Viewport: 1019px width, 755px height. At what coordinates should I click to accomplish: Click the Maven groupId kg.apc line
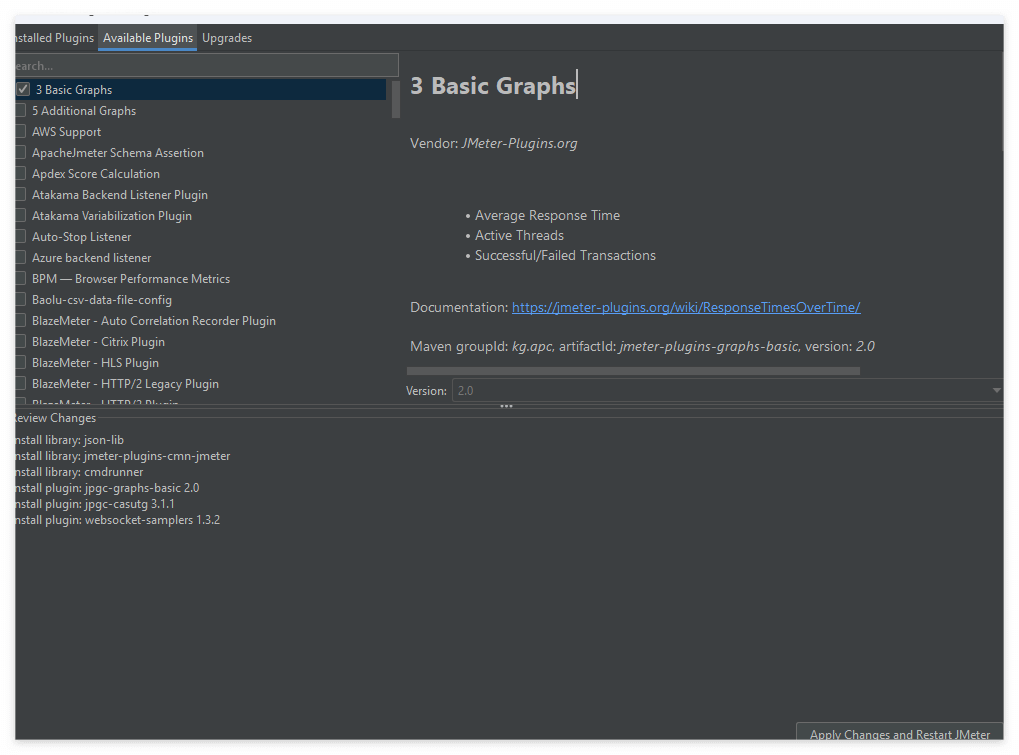(x=642, y=346)
